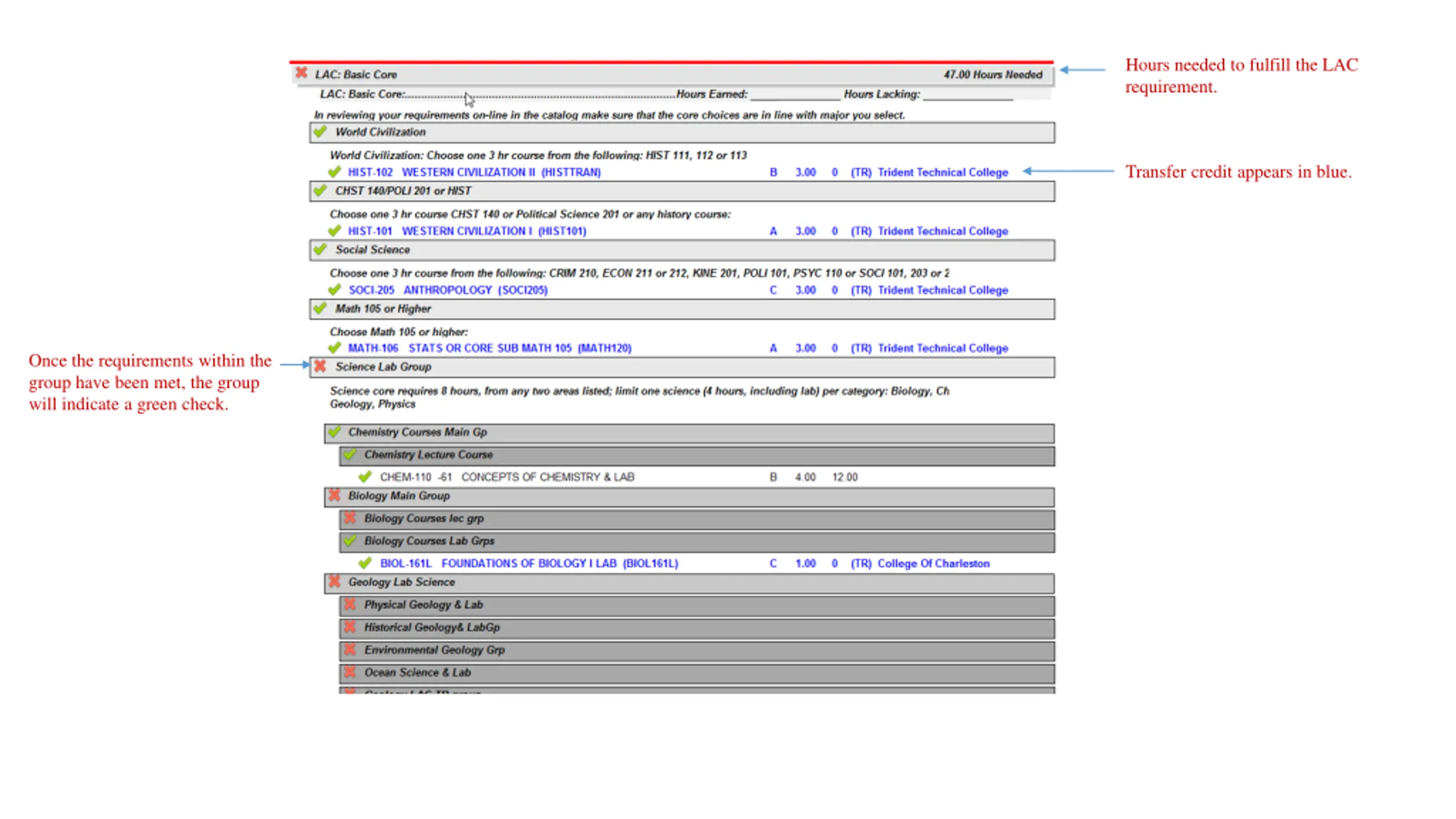Select the Chemistry Lecture Course subgroup
Image resolution: width=1456 pixels, height=819 pixels.
click(697, 456)
